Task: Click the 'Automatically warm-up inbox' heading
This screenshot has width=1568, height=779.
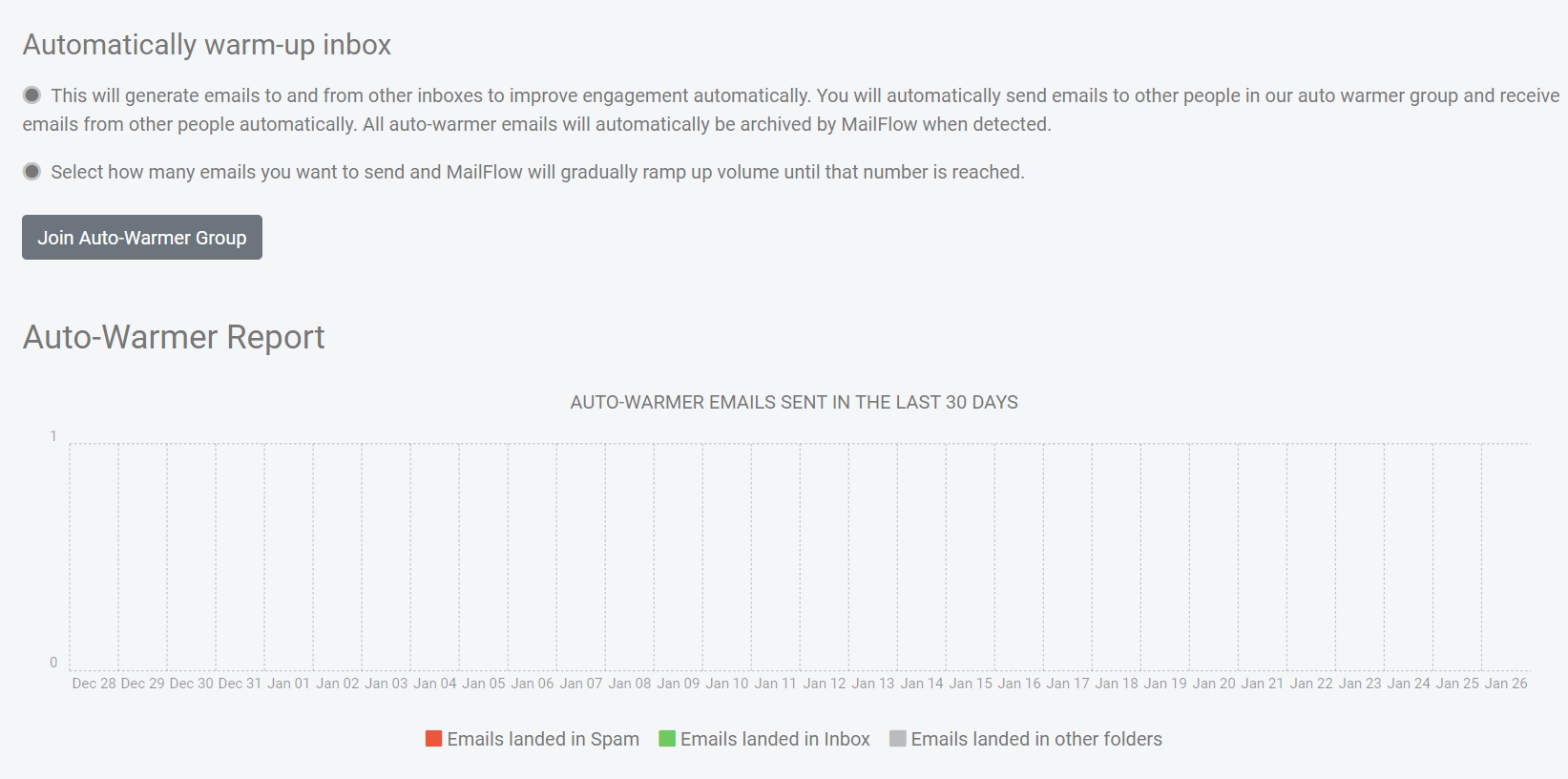Action: 207,45
